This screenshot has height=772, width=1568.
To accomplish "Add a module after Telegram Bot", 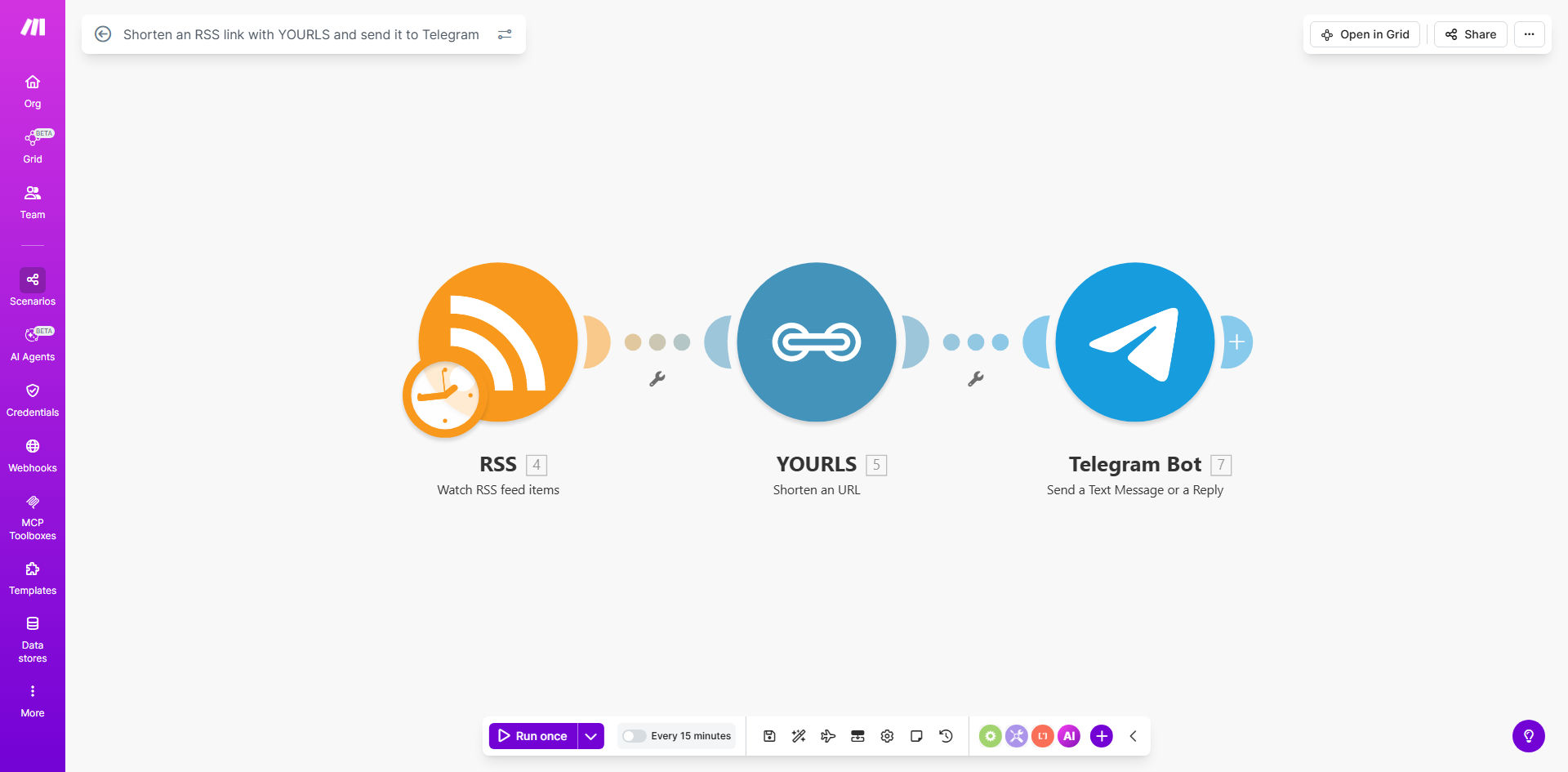I will coord(1236,341).
